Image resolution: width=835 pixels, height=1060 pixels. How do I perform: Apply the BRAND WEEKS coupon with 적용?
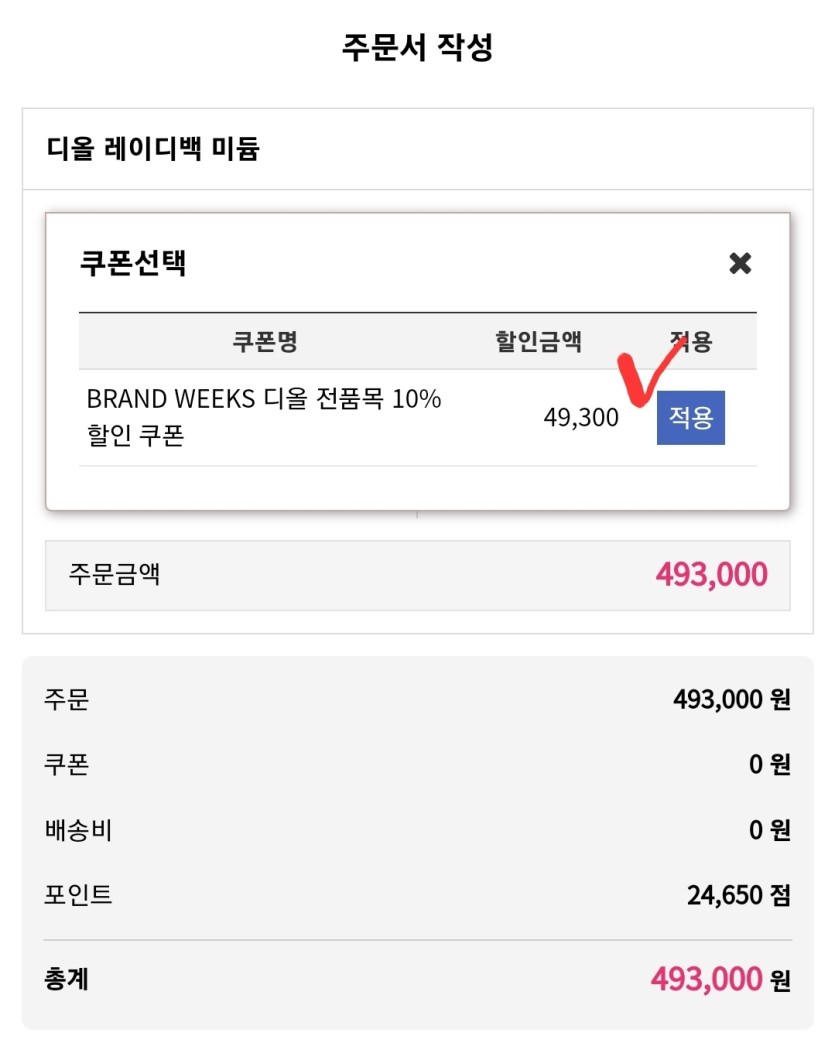690,417
